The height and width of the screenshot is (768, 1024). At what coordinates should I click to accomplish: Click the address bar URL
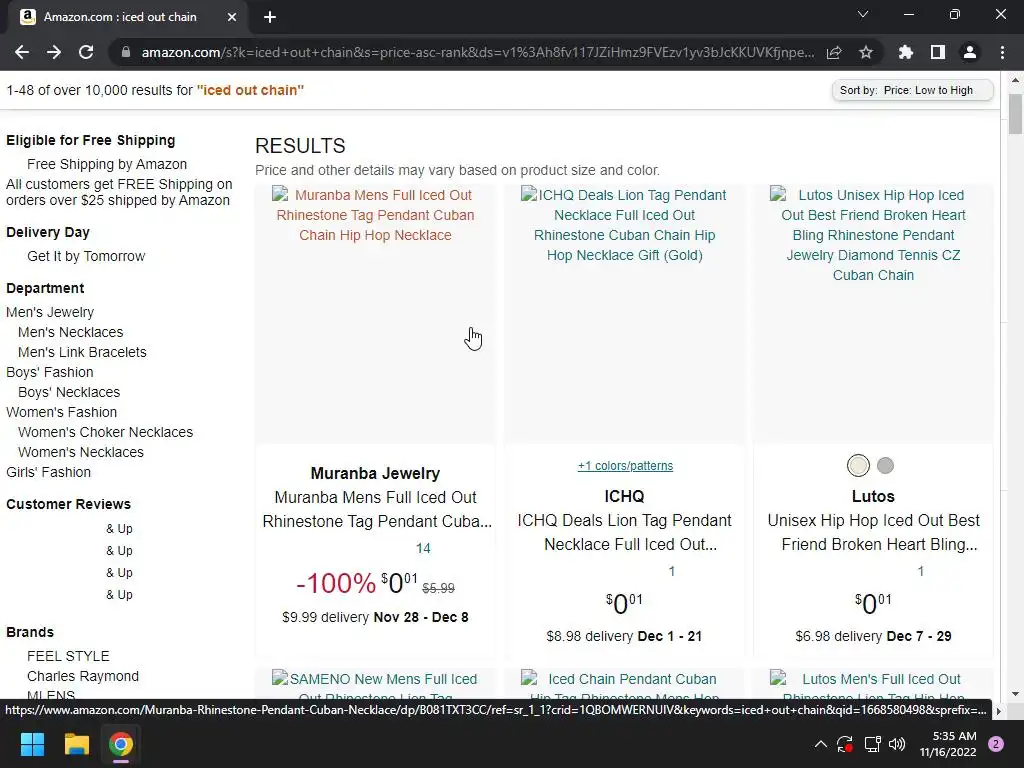pyautogui.click(x=477, y=52)
